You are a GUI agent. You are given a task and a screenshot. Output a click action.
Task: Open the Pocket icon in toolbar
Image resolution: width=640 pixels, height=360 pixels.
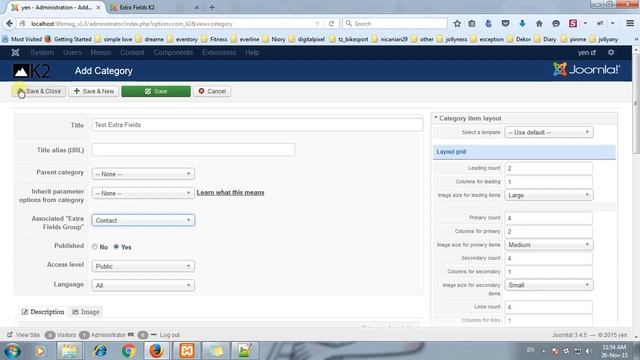[x=505, y=24]
